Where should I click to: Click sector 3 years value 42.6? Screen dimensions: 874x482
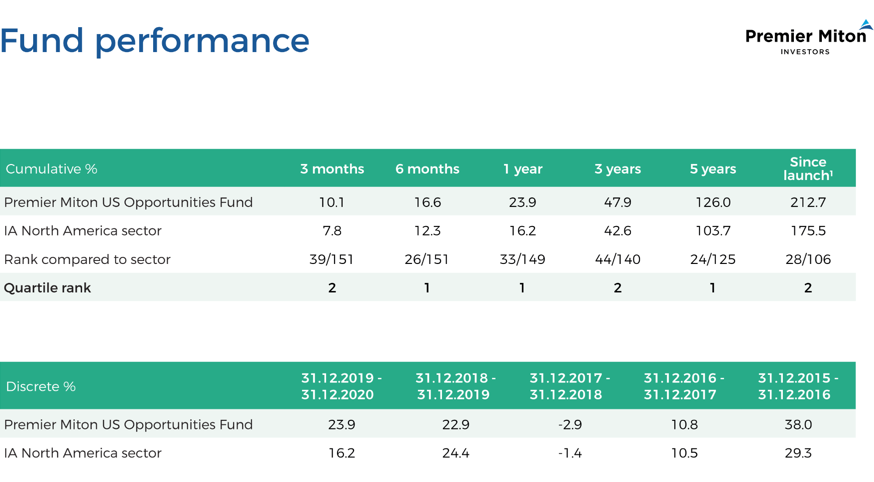point(618,231)
